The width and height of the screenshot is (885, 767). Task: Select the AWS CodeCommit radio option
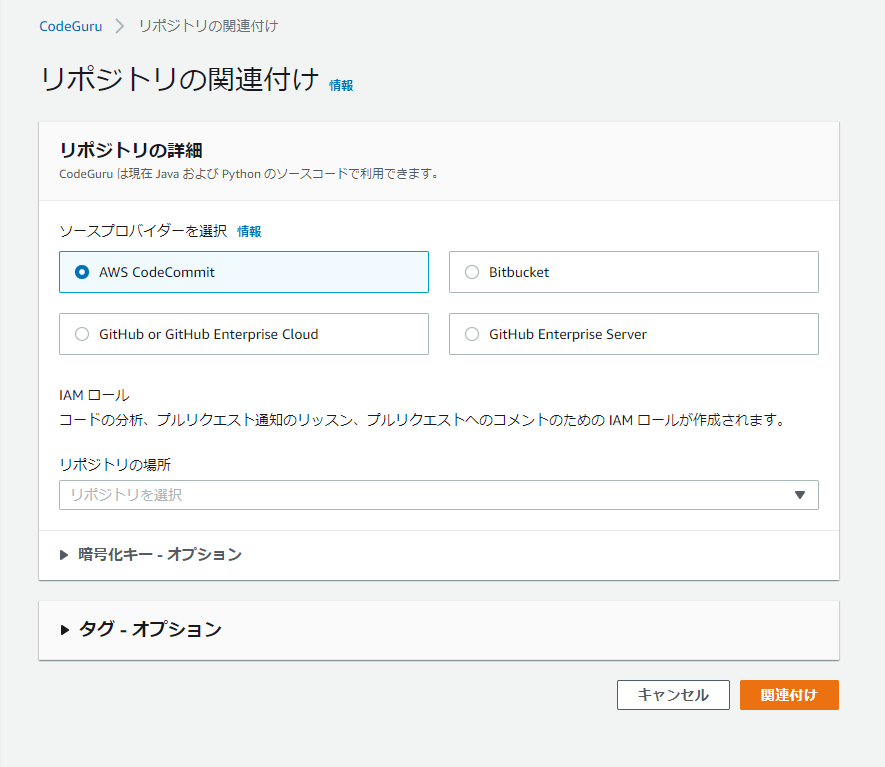[244, 272]
